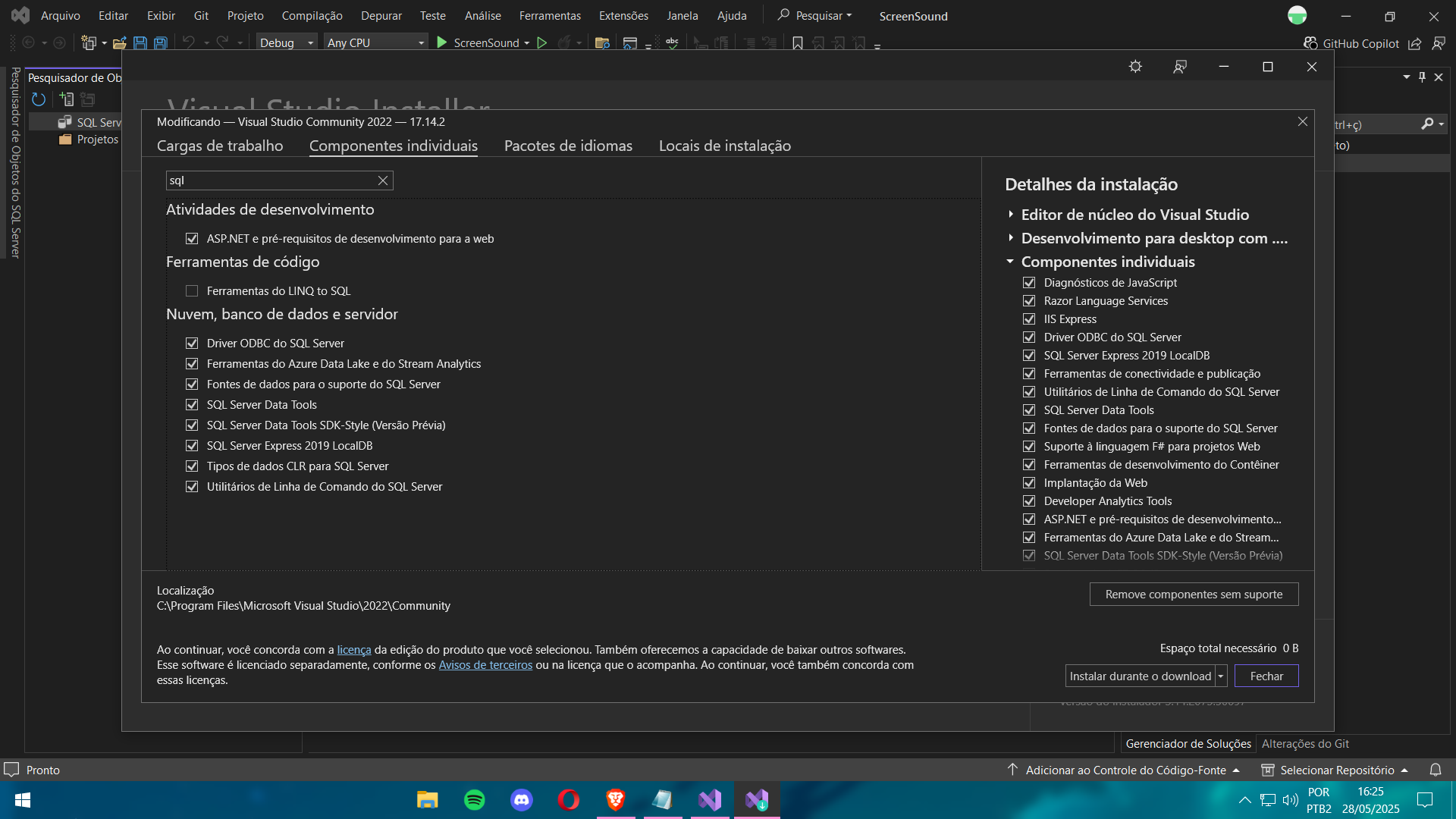Open File Explorer from the taskbar
The image size is (1456, 819).
tap(428, 800)
